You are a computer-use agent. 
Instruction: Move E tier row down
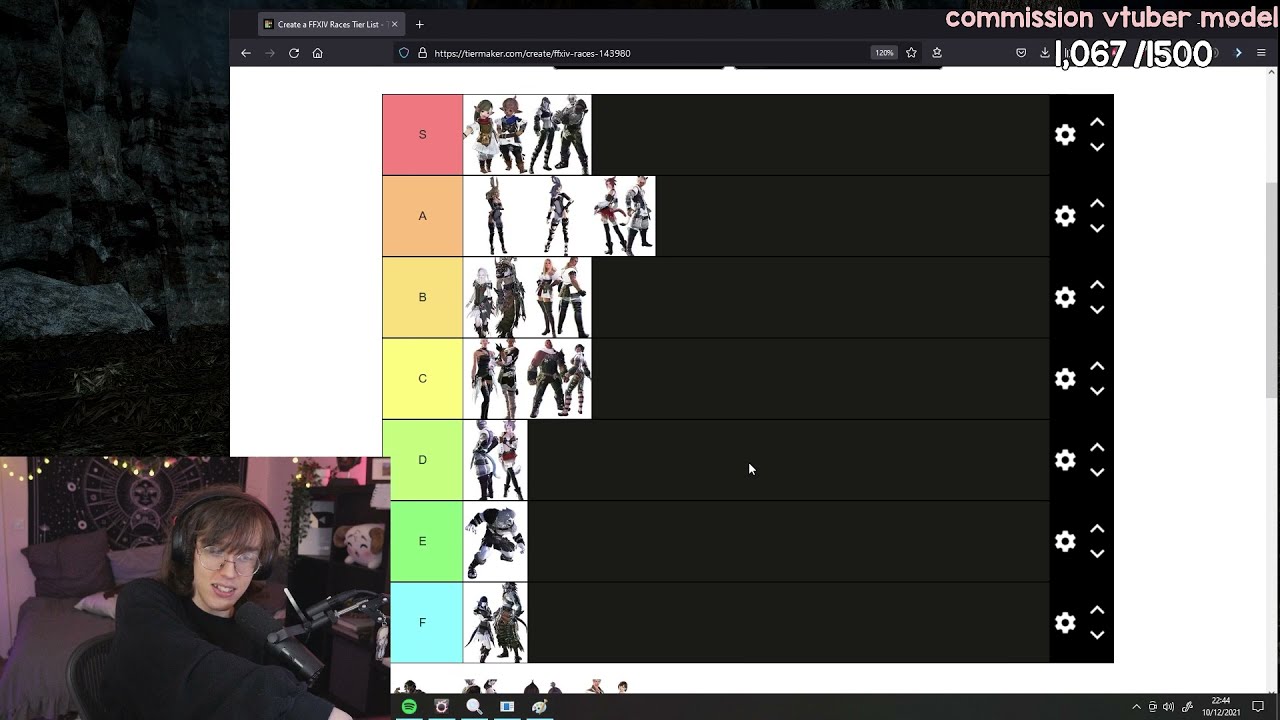point(1097,554)
